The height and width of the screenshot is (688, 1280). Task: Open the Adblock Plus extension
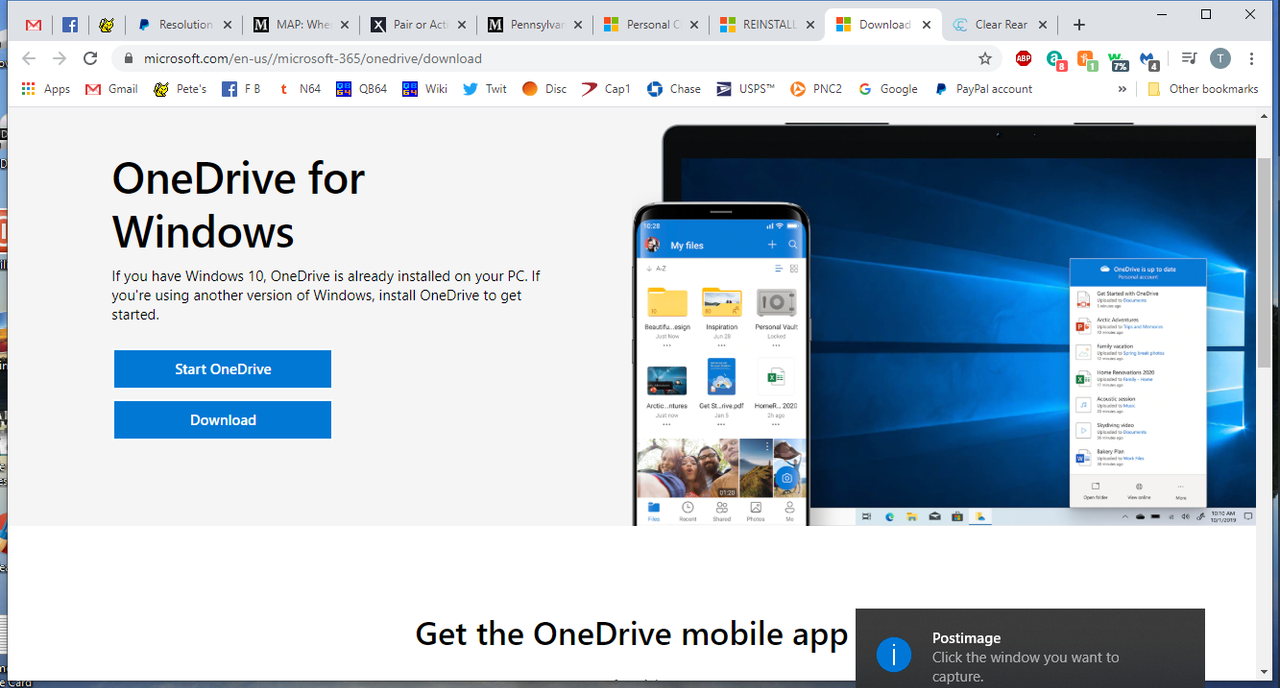point(1023,59)
